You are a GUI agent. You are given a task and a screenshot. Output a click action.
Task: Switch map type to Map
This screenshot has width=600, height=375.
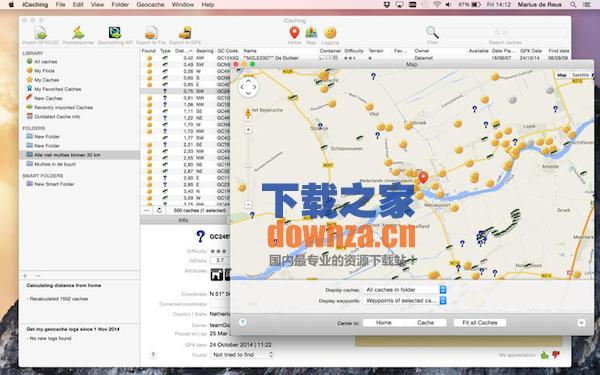562,75
